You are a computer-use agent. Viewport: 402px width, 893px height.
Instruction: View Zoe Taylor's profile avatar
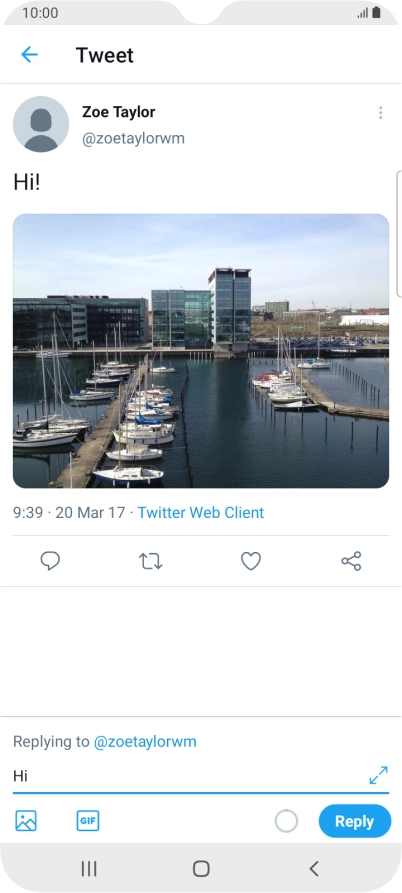41,124
